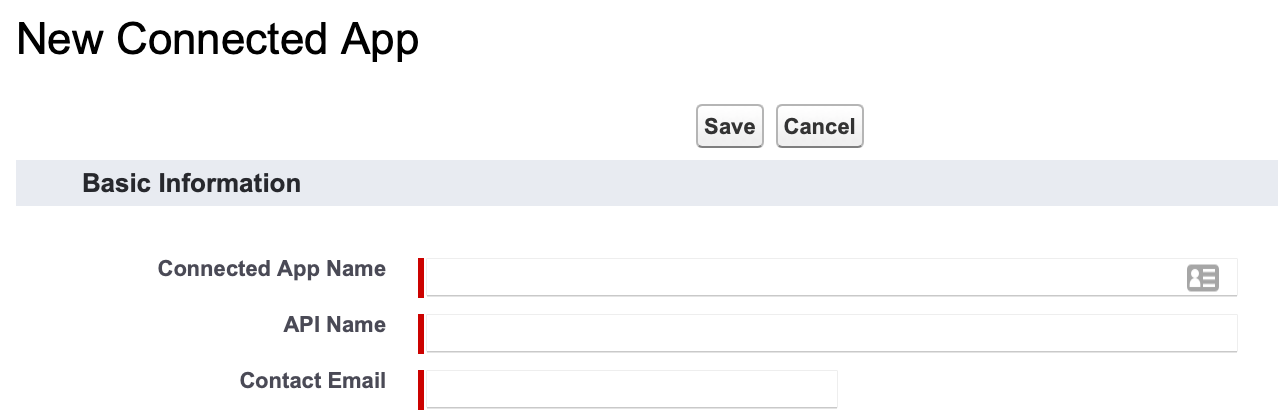Click into the API Name text field
Screen dimensions: 1278x420
pyautogui.click(x=832, y=333)
